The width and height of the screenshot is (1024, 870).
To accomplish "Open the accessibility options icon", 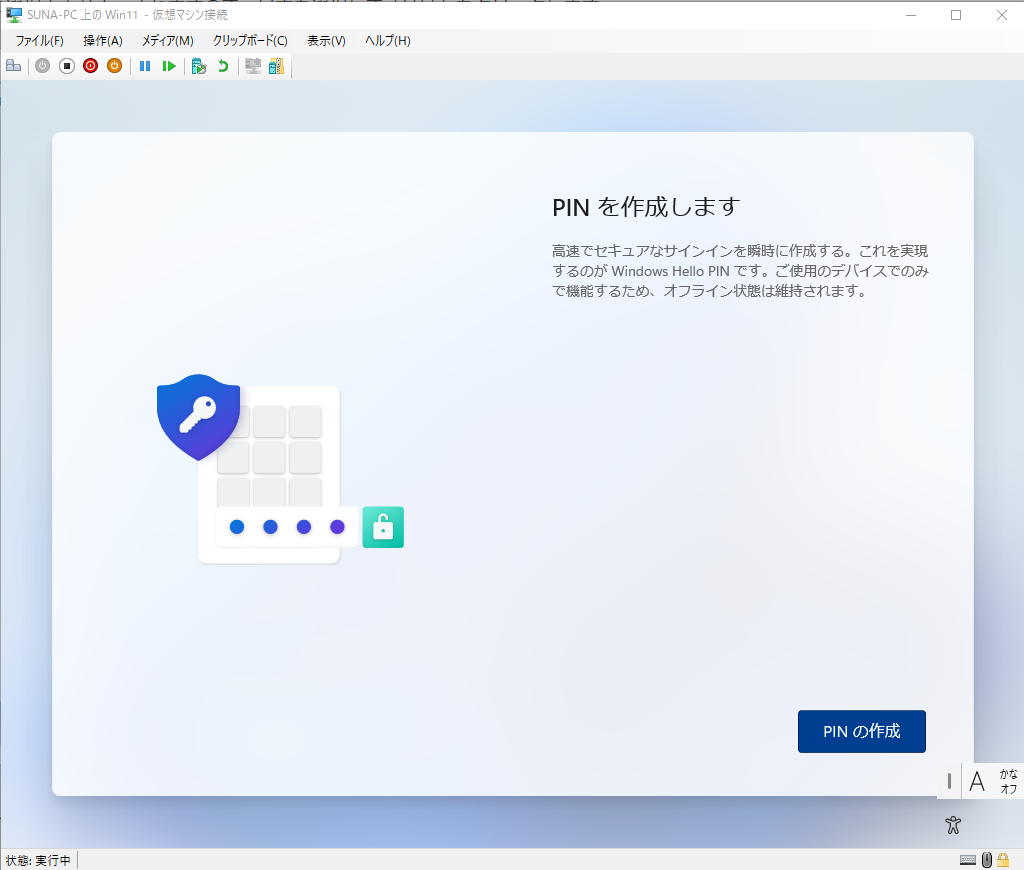I will [953, 825].
